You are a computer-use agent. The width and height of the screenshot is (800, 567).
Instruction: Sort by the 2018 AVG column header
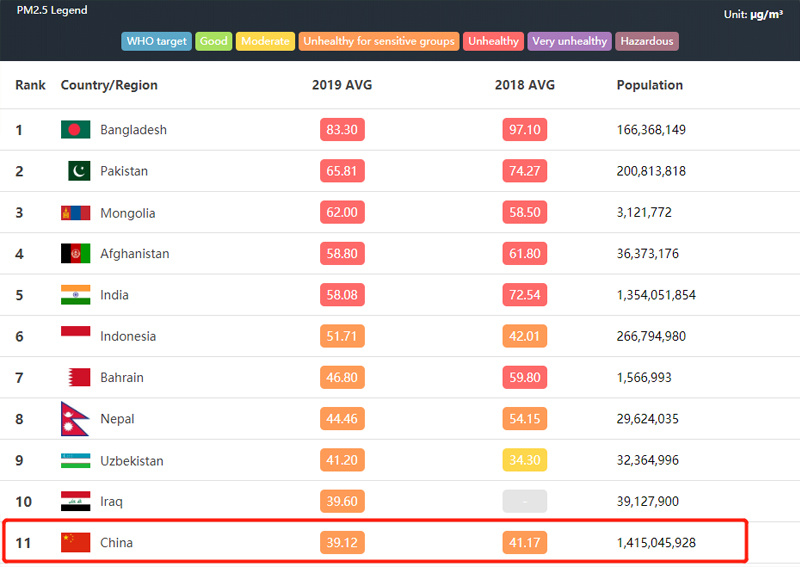click(524, 85)
